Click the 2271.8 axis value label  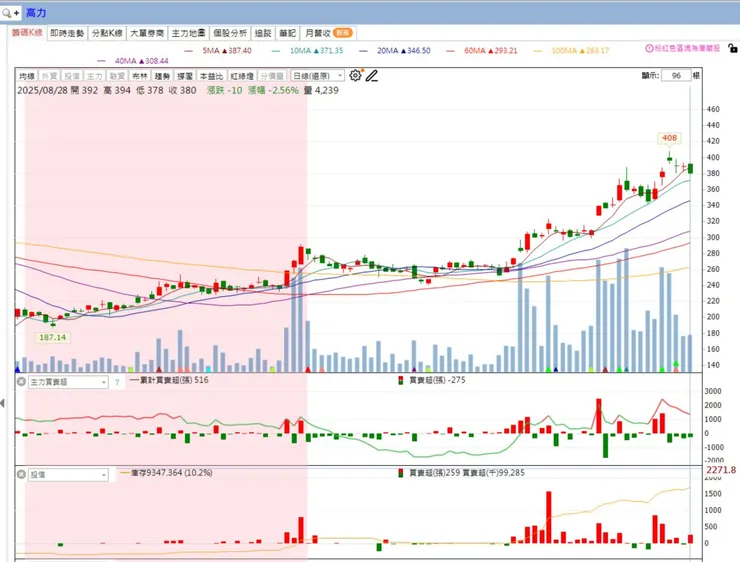[x=721, y=470]
